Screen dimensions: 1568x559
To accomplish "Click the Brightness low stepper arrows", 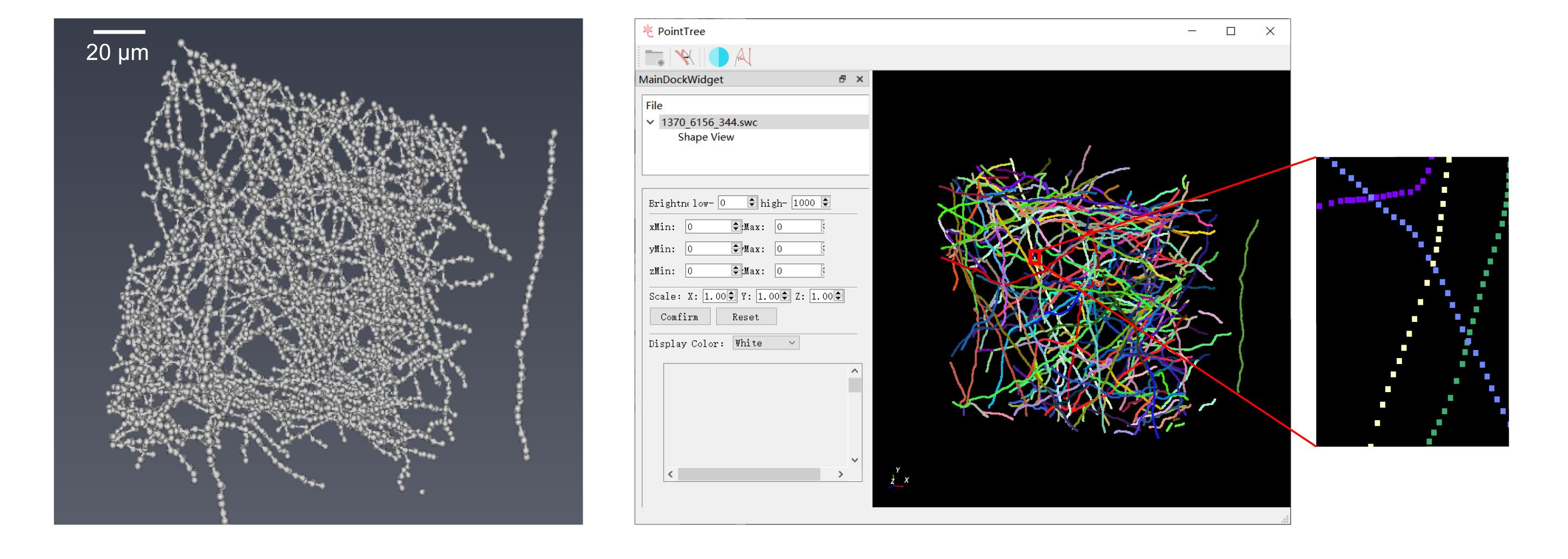I will [752, 203].
